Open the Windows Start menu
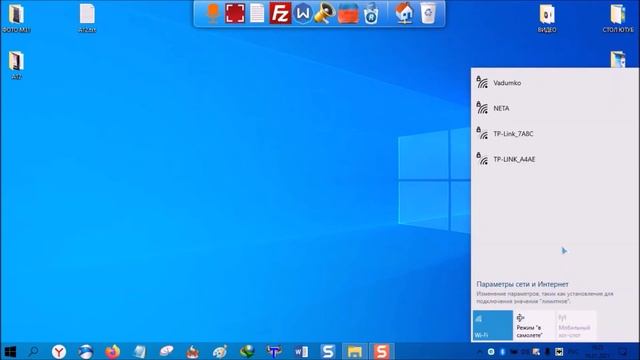This screenshot has height=360, width=640. coord(10,351)
